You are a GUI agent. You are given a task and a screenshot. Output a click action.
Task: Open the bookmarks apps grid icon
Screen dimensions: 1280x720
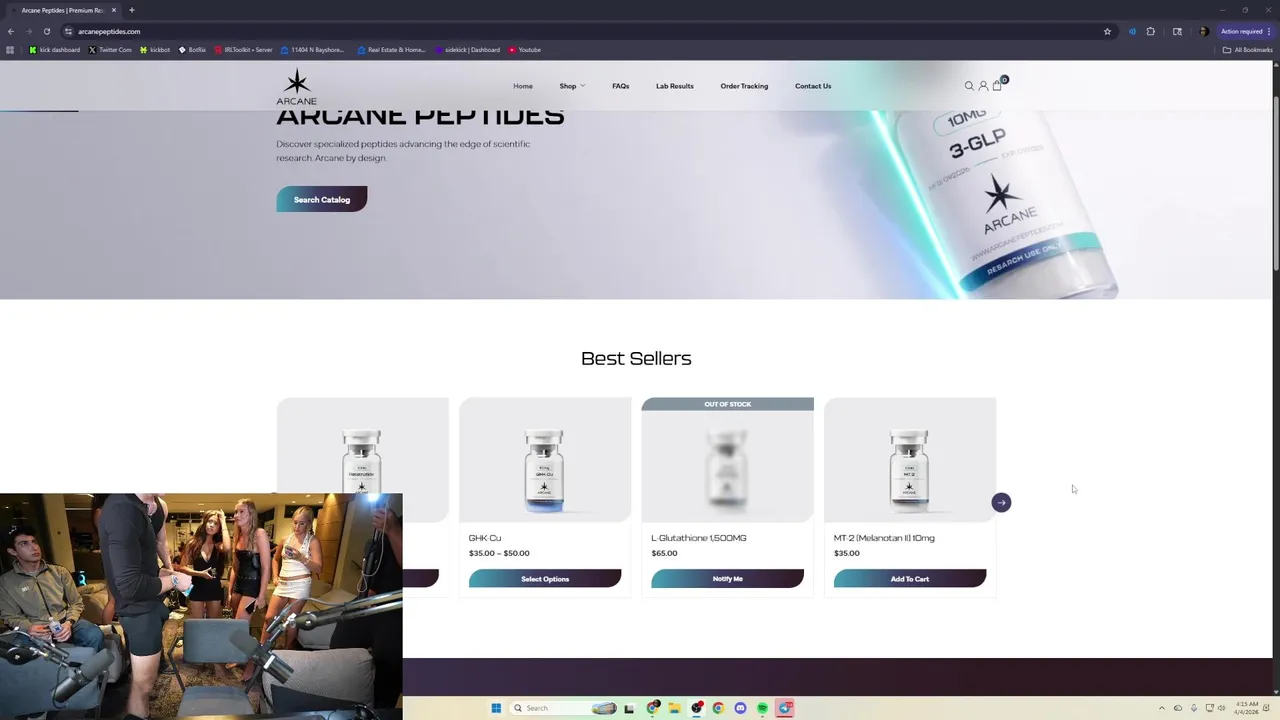click(10, 50)
